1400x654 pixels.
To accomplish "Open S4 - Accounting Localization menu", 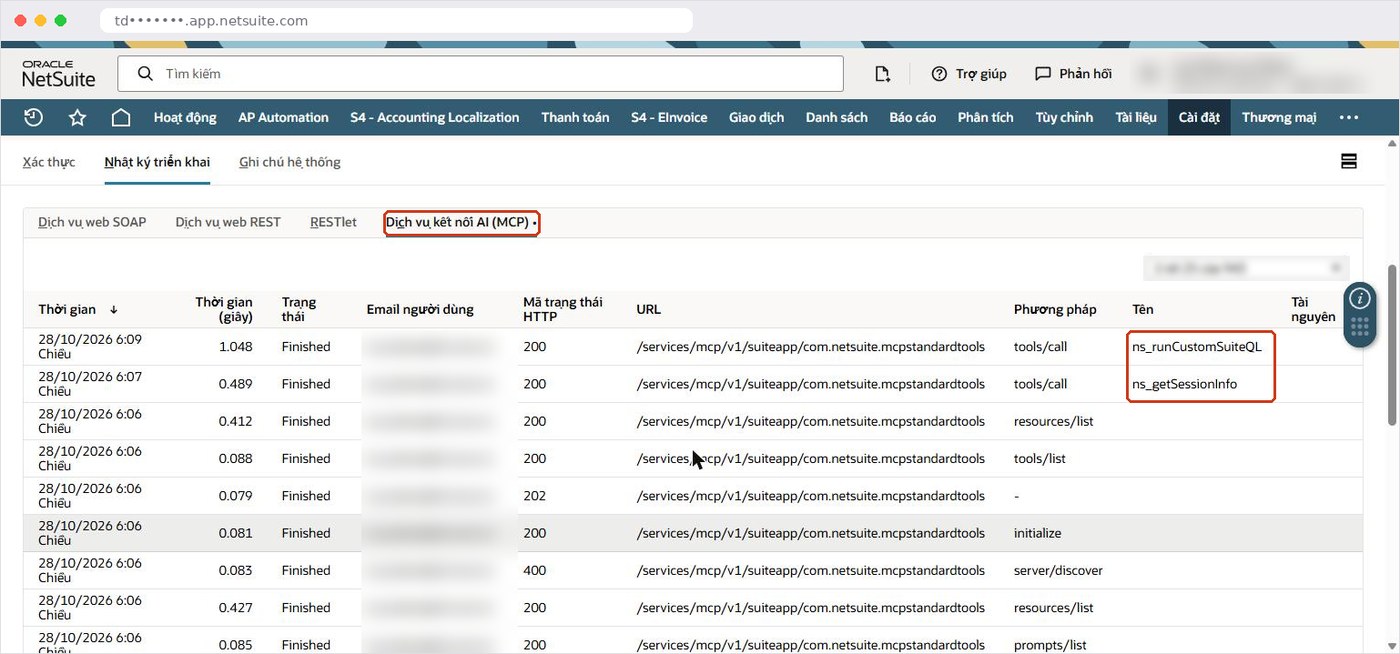I will [435, 117].
